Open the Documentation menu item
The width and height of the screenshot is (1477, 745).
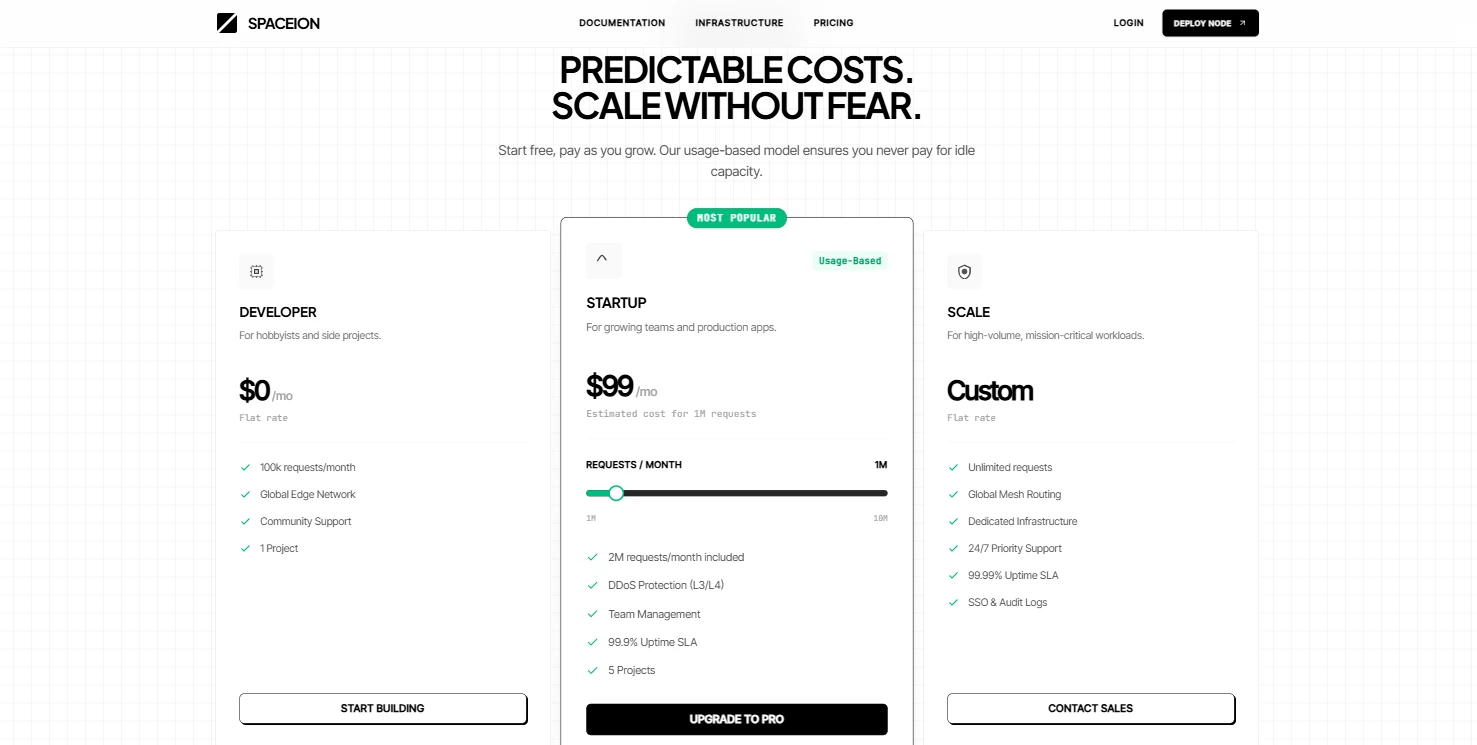click(622, 23)
